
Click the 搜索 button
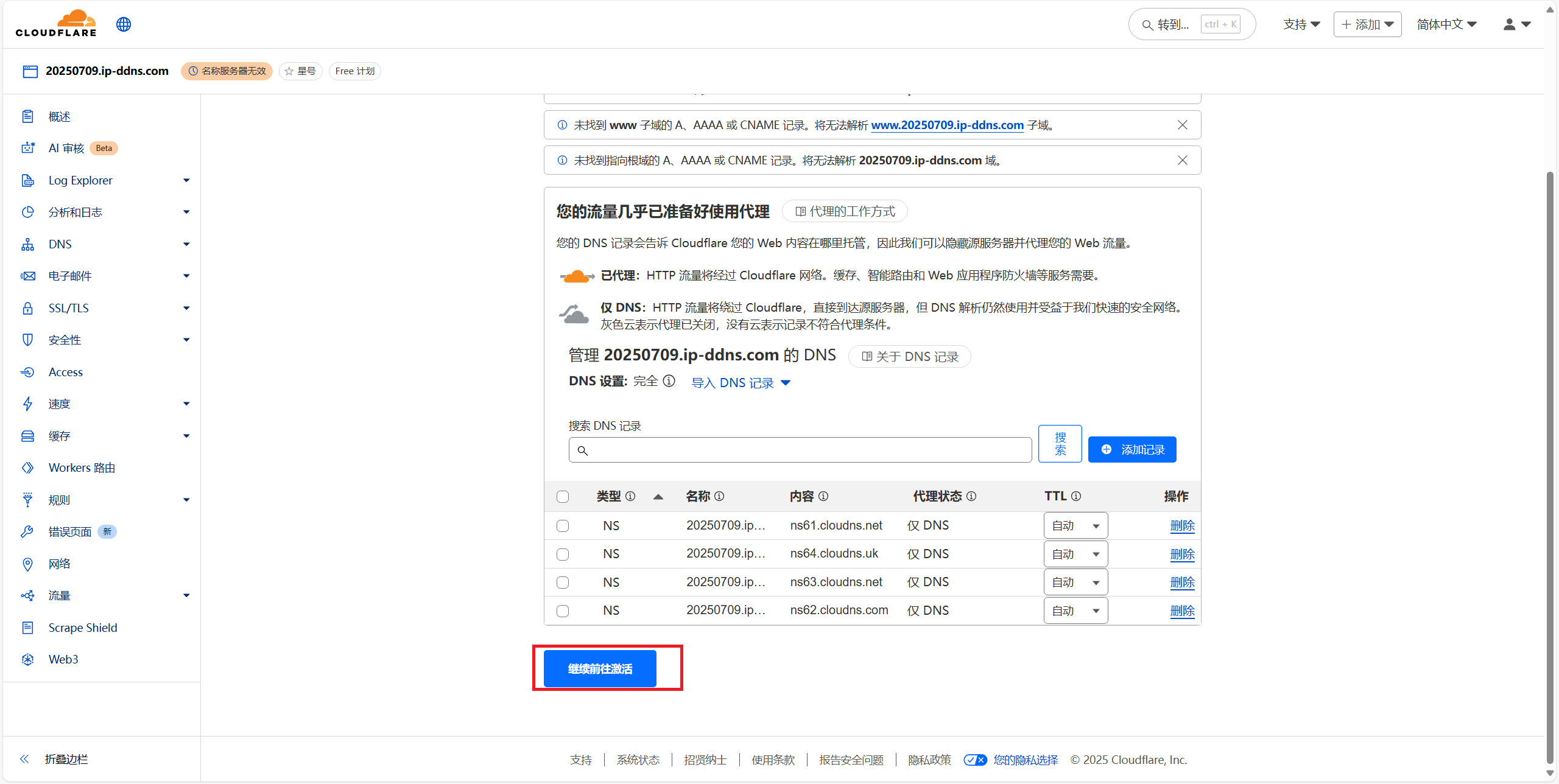tap(1060, 444)
